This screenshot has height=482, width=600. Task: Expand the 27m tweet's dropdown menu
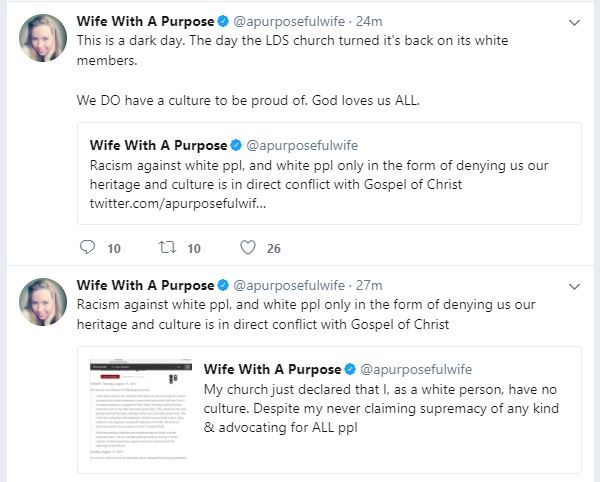coord(573,286)
